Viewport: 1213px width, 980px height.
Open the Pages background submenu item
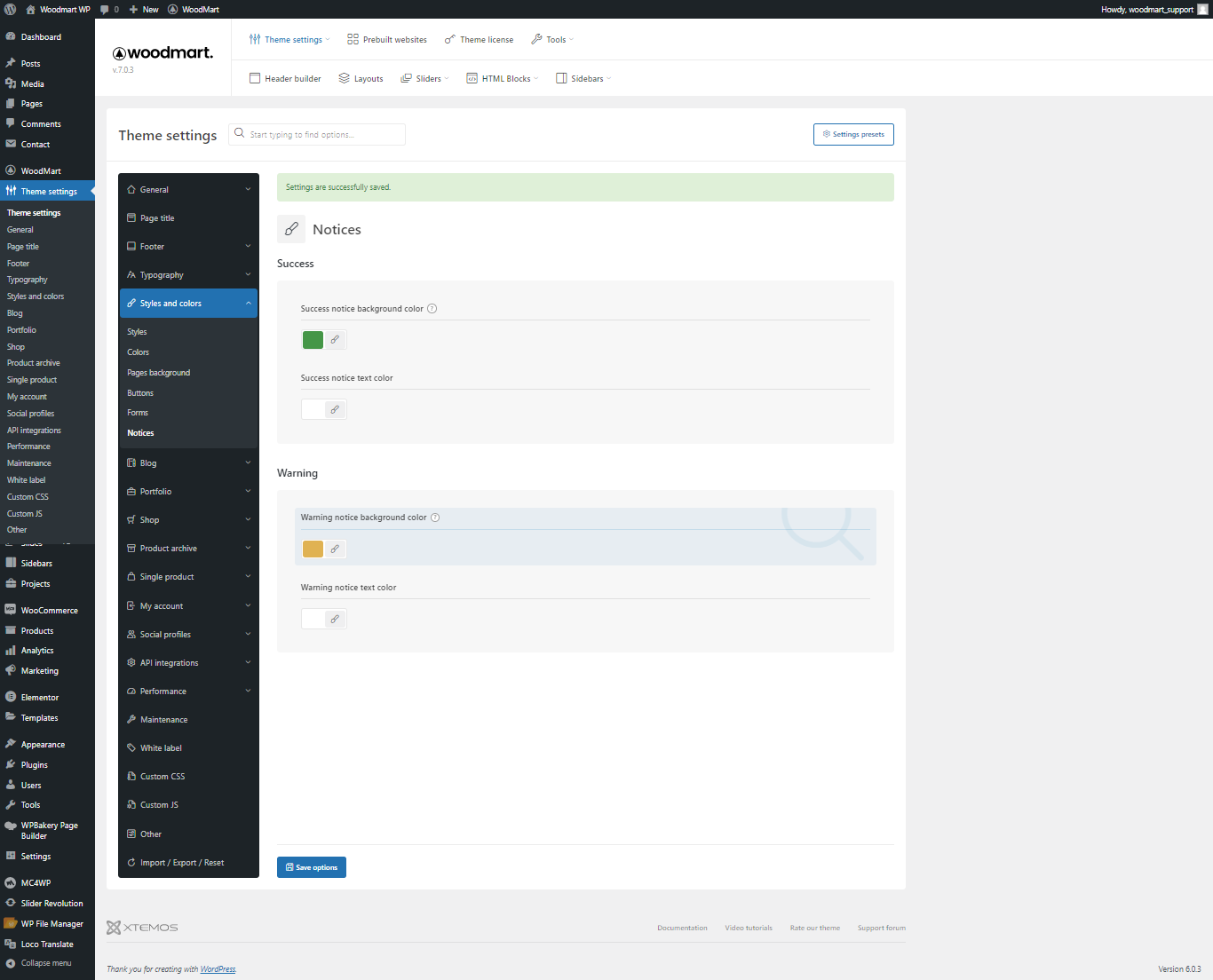(159, 373)
